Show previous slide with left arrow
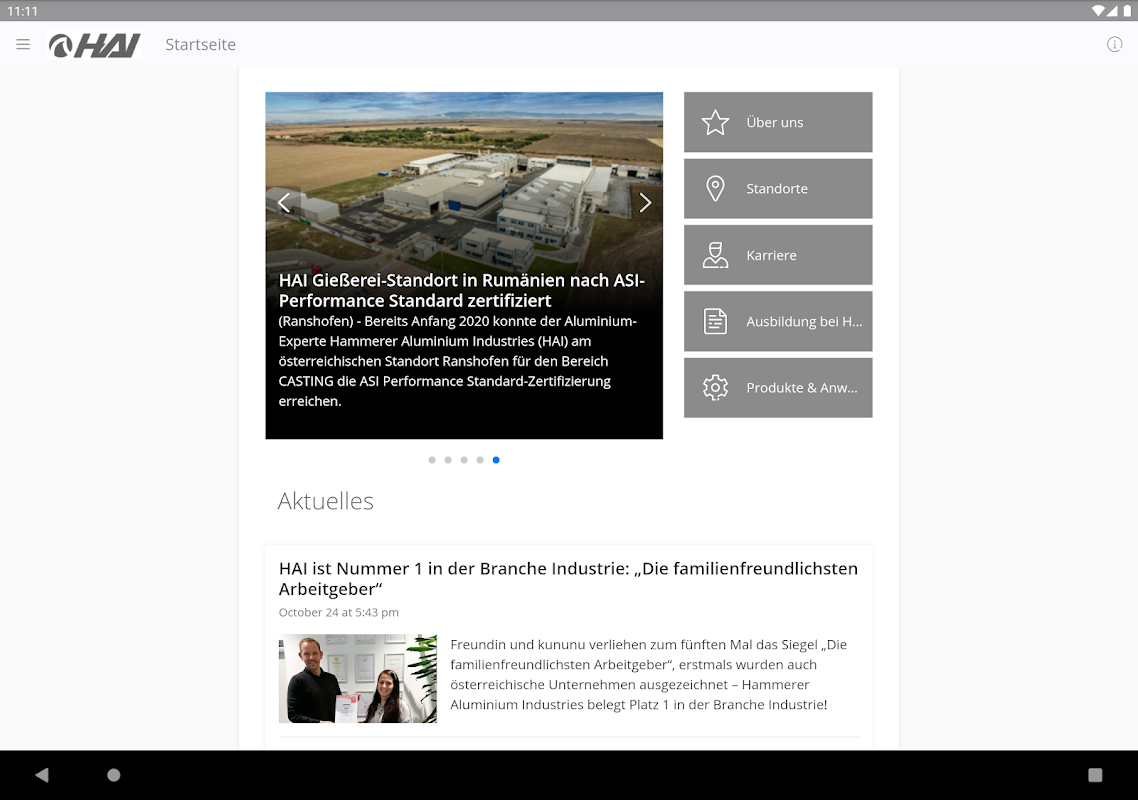Viewport: 1138px width, 800px height. (x=284, y=203)
